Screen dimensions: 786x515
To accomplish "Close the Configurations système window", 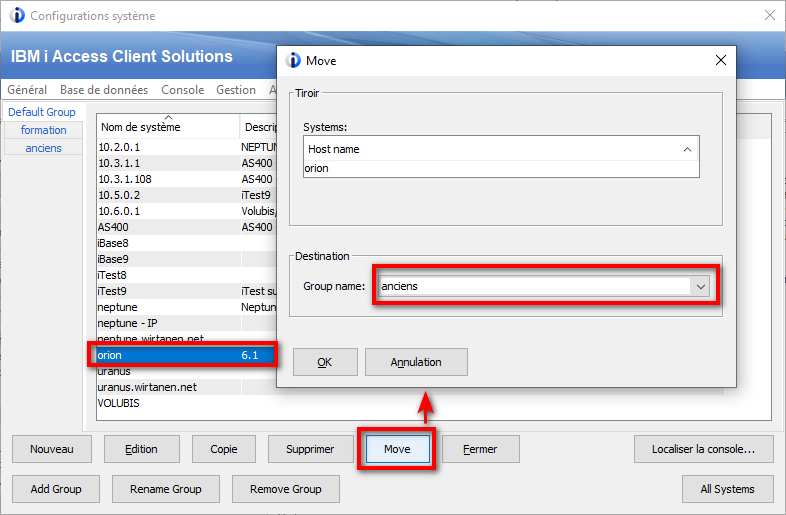I will [770, 16].
